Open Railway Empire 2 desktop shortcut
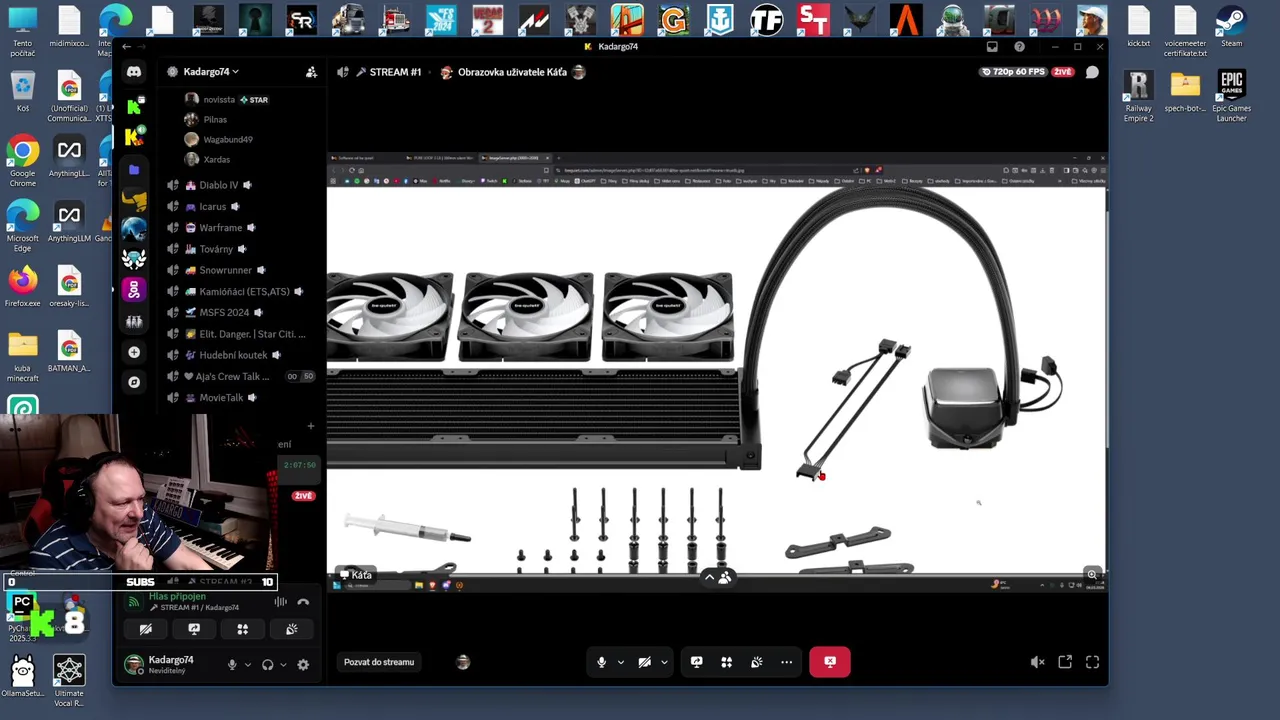1280x720 pixels. point(1138,96)
